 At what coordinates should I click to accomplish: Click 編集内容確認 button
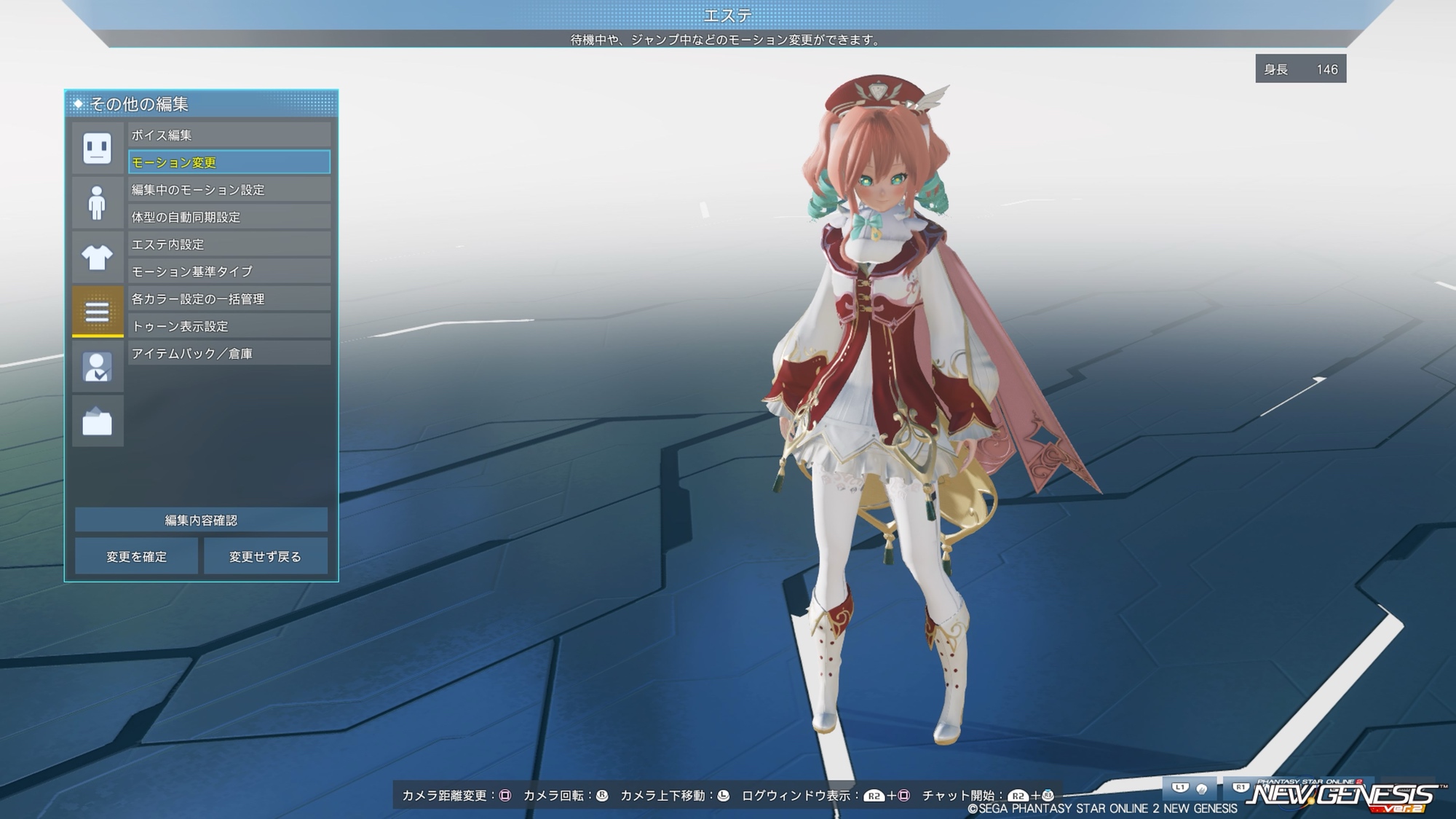click(201, 520)
